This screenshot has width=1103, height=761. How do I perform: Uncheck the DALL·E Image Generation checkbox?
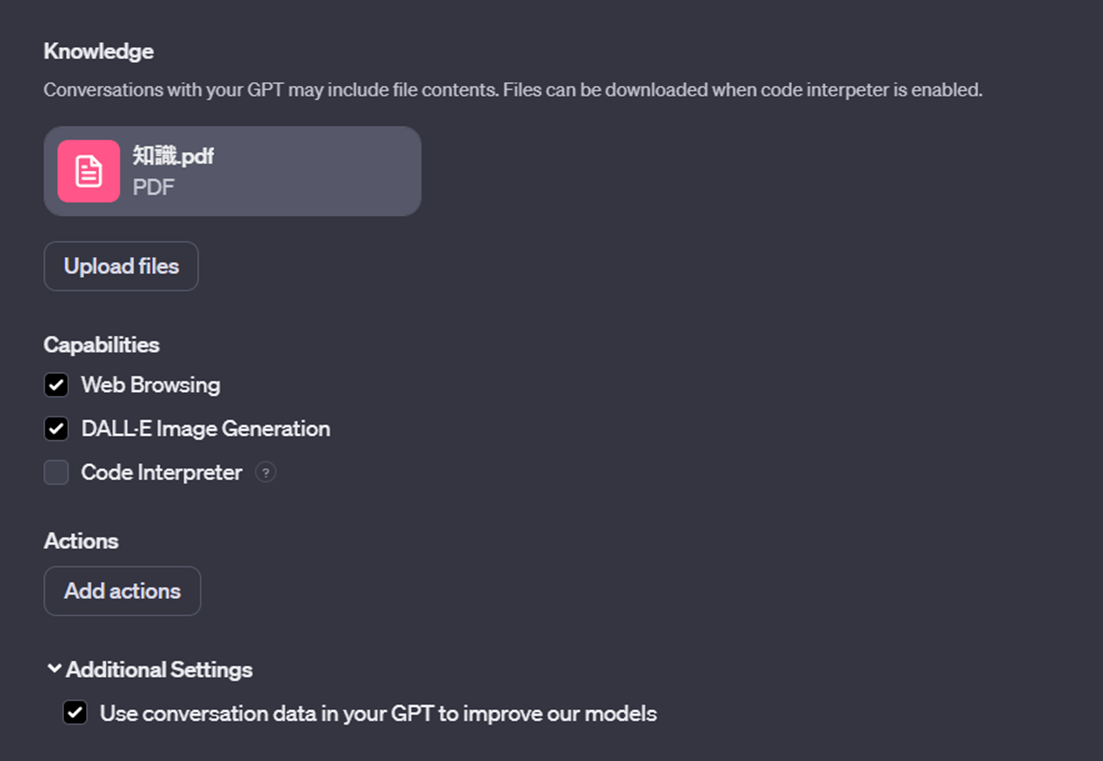point(56,429)
